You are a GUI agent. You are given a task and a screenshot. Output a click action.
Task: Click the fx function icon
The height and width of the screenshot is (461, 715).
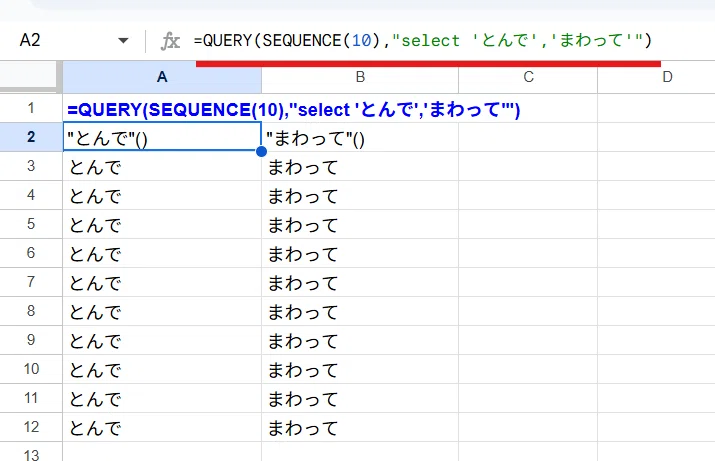tap(170, 41)
